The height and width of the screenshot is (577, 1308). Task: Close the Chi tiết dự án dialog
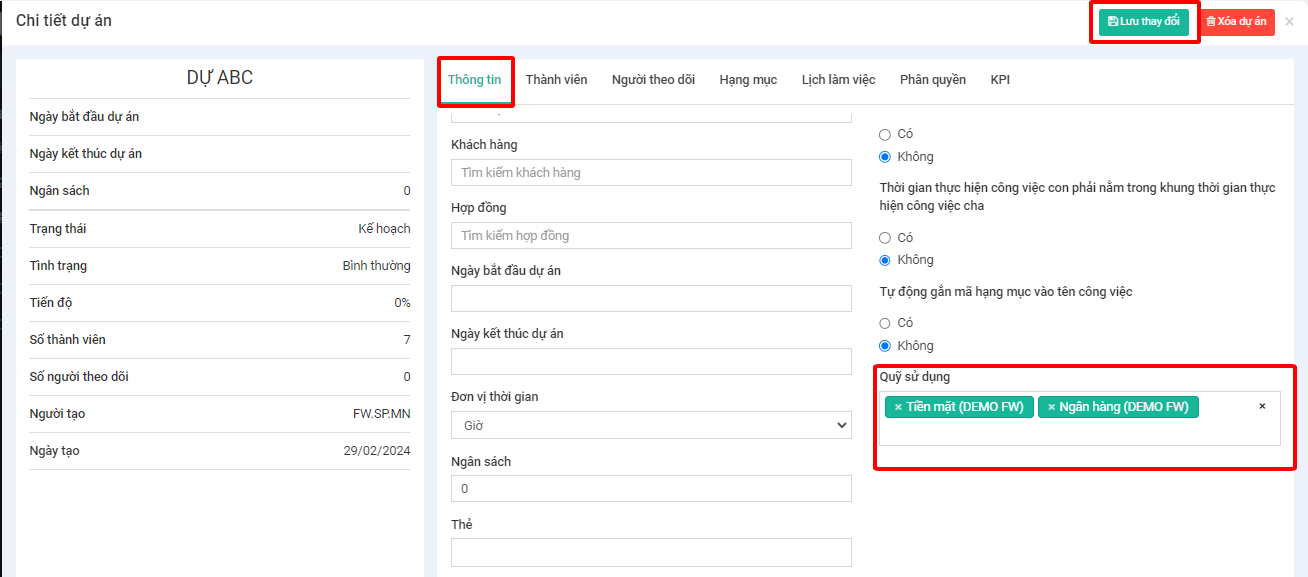click(x=1289, y=22)
